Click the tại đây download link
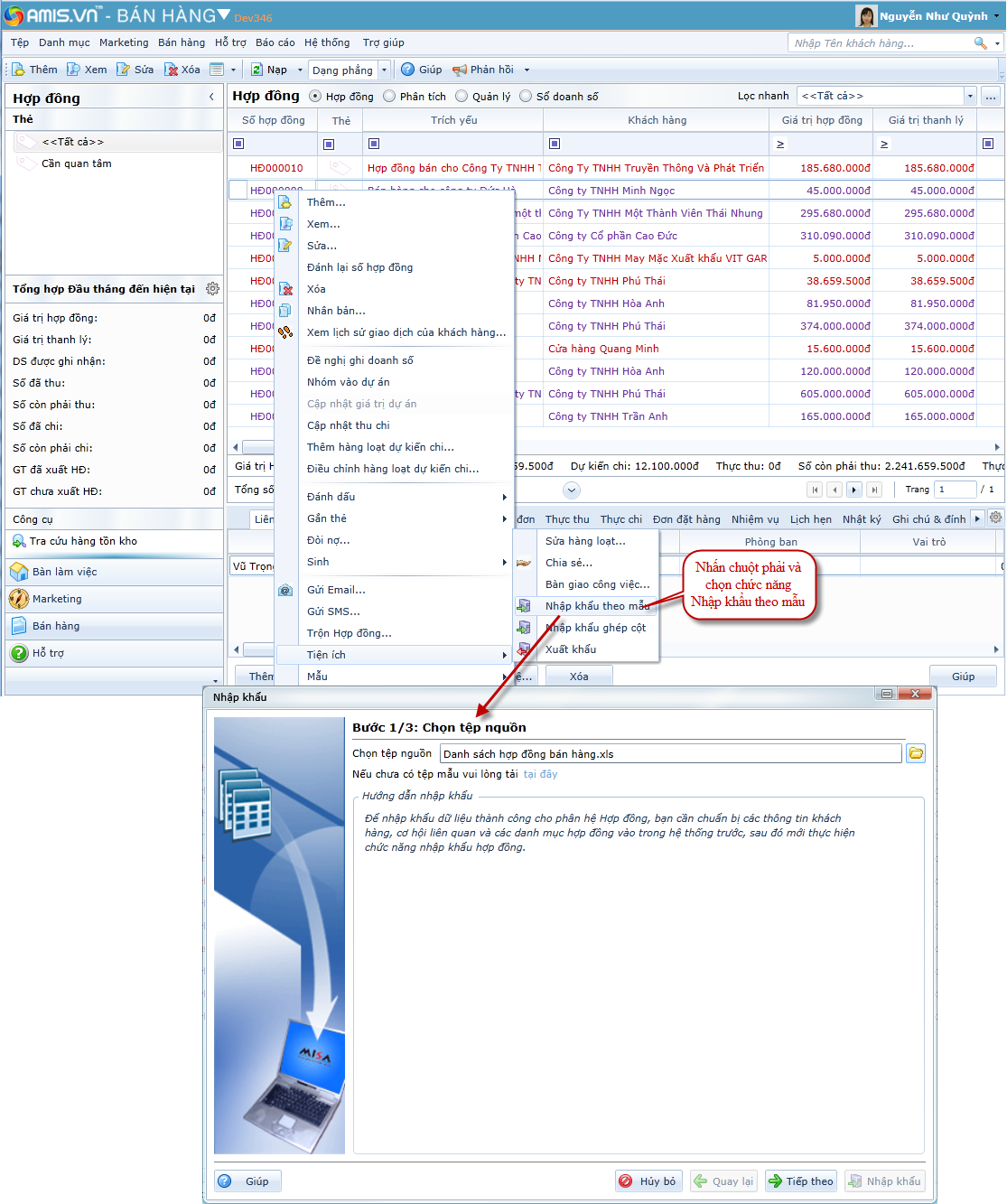Screen dimensions: 1007x1204 [x=540, y=774]
